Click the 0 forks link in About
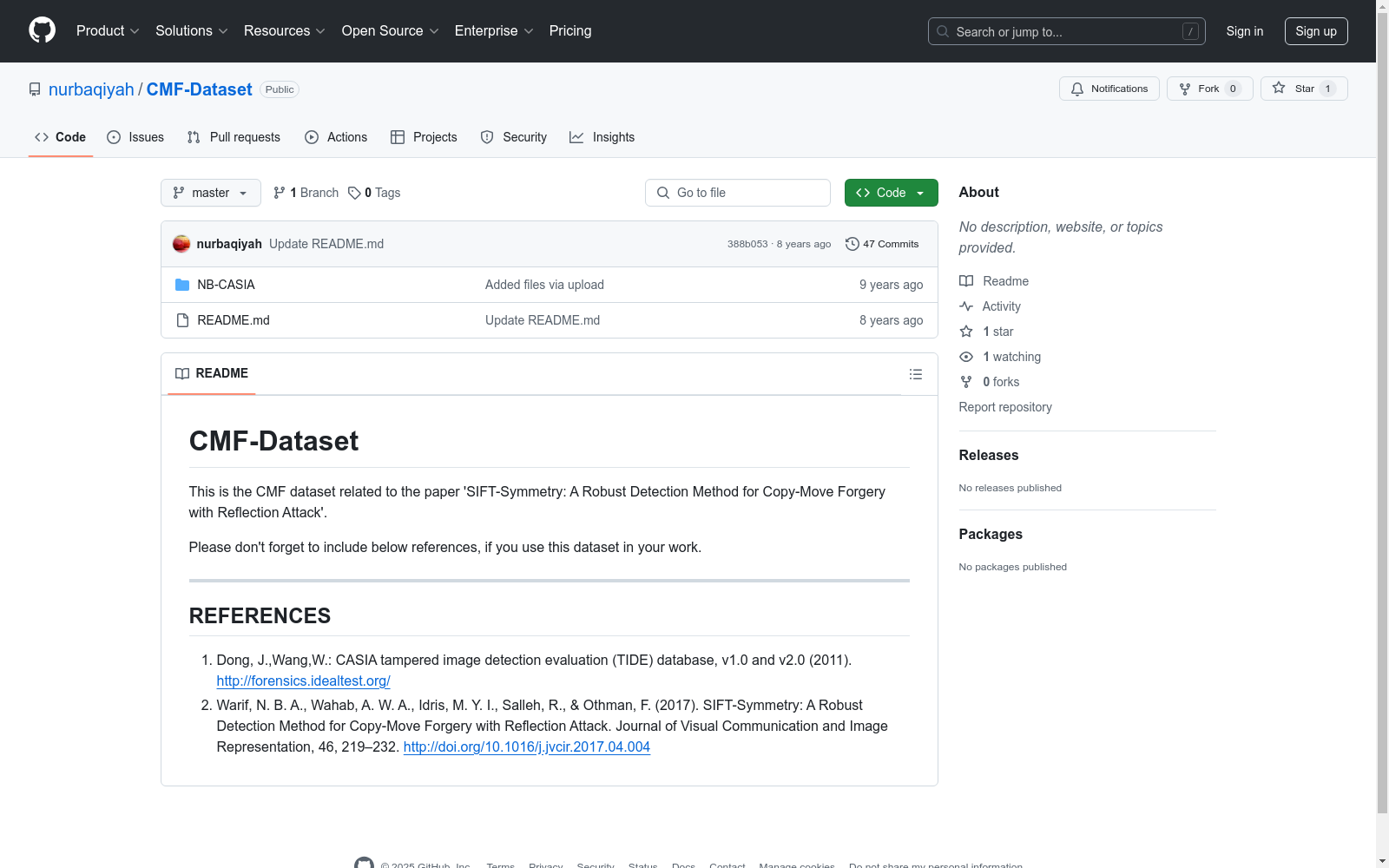This screenshot has height=868, width=1389. click(1001, 382)
